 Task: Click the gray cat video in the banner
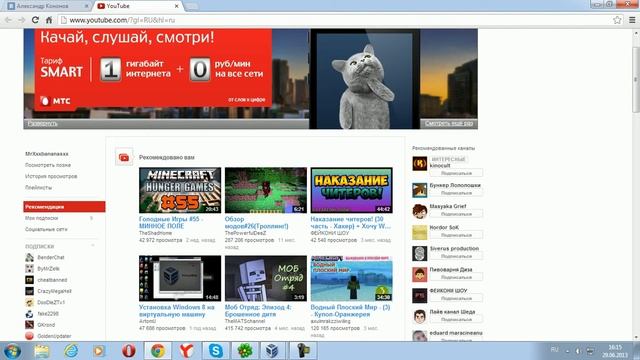(364, 79)
